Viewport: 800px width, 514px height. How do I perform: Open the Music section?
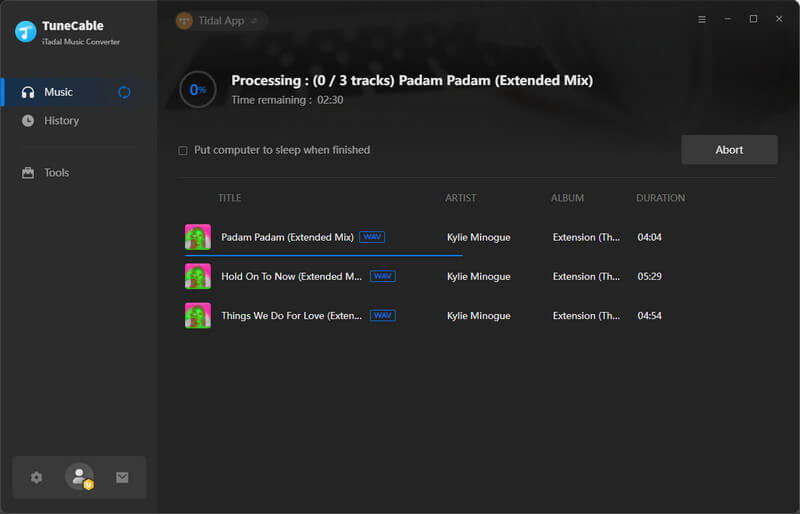[x=58, y=92]
